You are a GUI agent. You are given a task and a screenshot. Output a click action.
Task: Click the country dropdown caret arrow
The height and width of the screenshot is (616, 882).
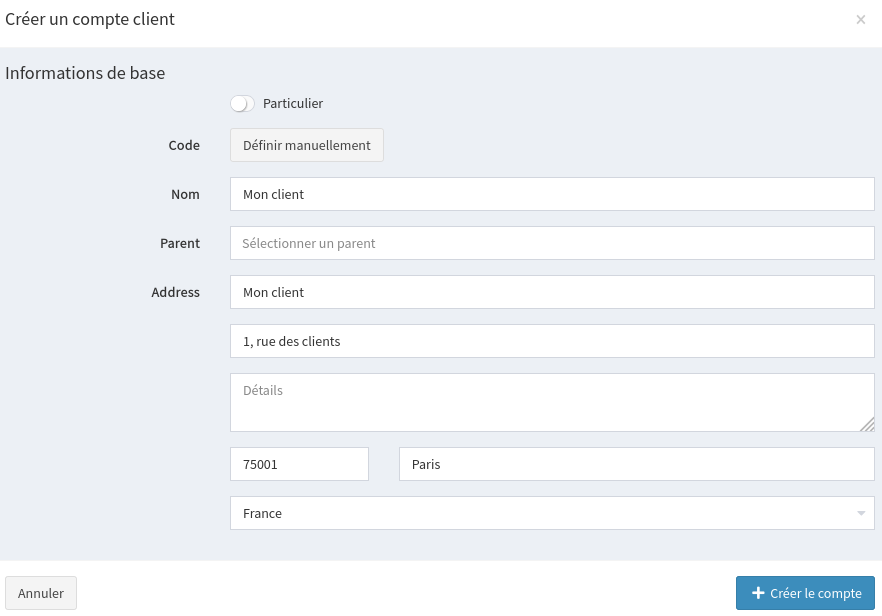(861, 513)
